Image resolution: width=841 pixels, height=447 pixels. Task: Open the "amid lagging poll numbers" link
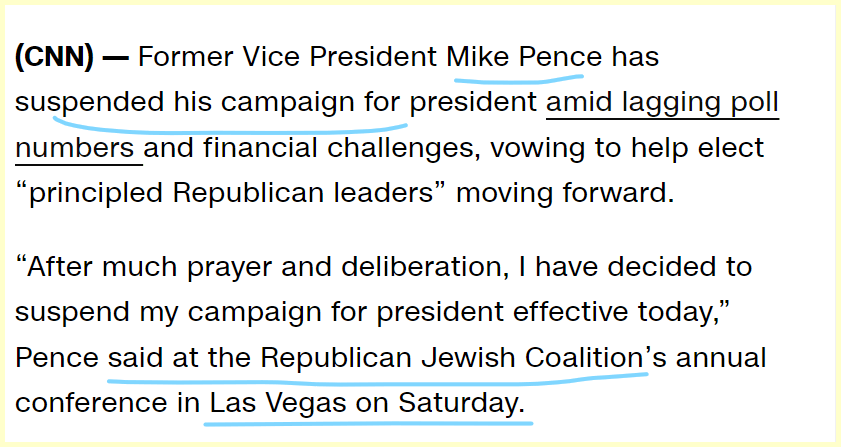point(662,103)
